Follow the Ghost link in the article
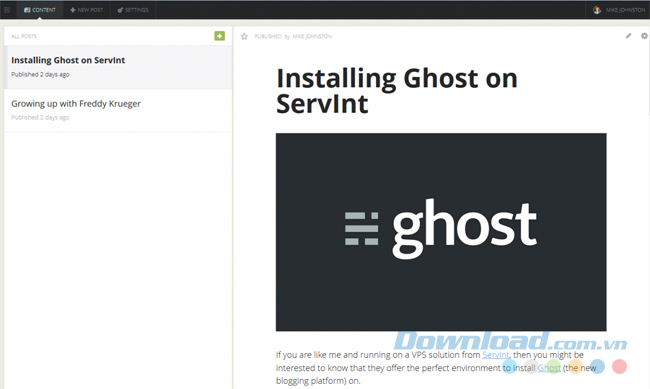Screen dimensions: 650x389 pyautogui.click(x=549, y=368)
